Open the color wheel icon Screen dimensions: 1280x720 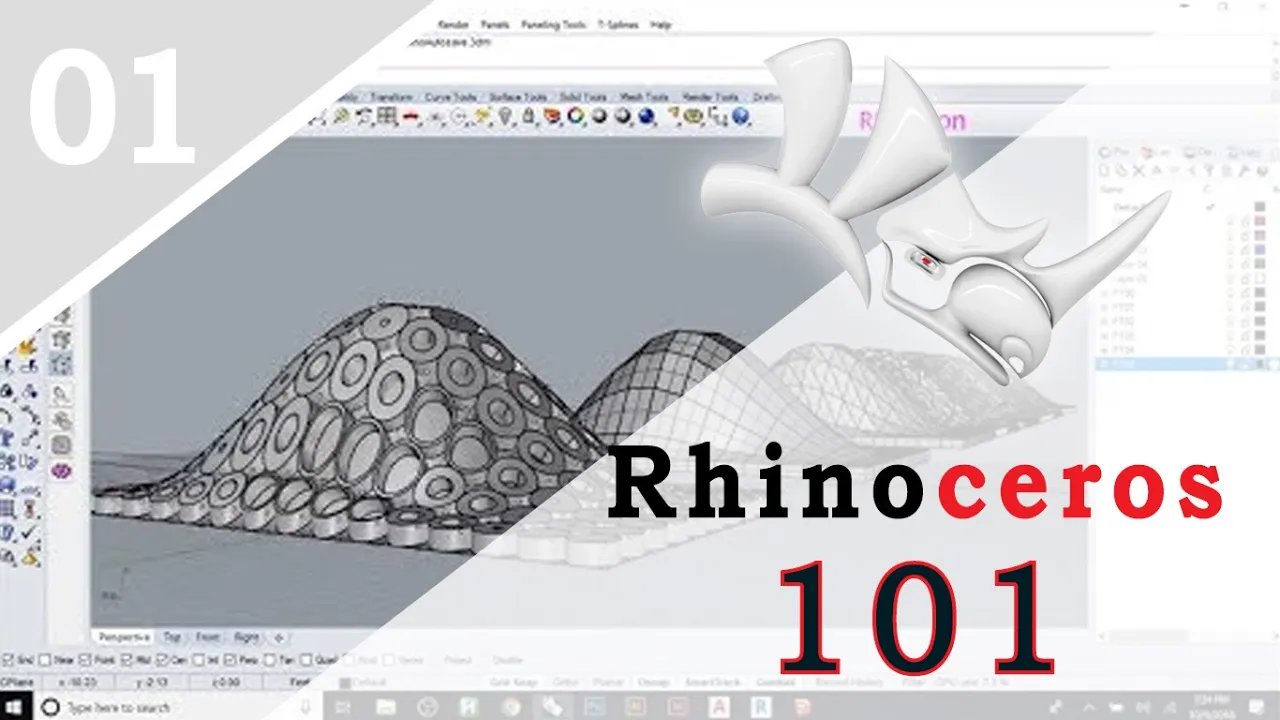click(575, 117)
